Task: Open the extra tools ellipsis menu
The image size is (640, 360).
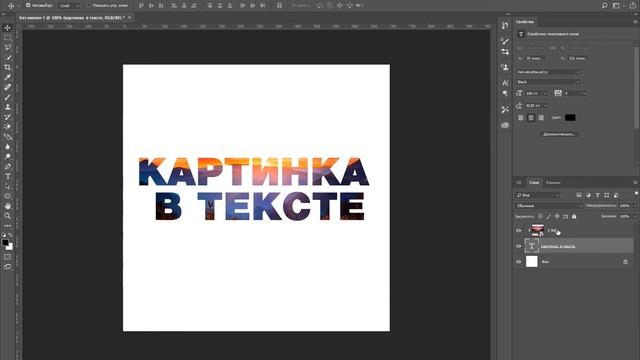Action: 7,225
